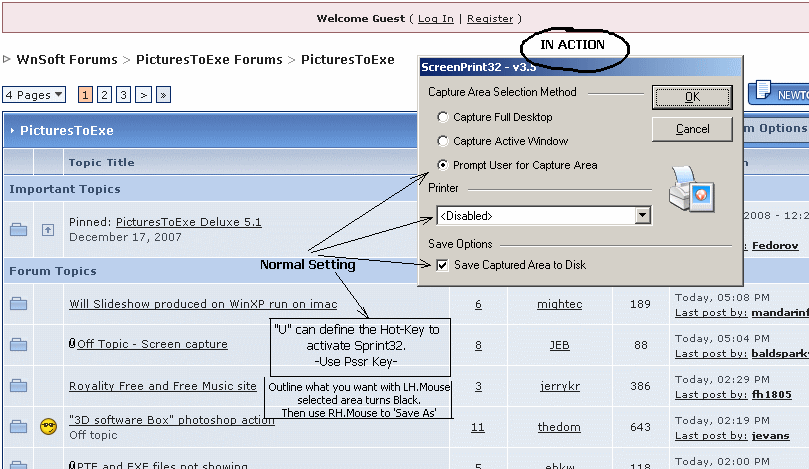
Task: Select Capture Full Desktop radio option
Action: (443, 117)
